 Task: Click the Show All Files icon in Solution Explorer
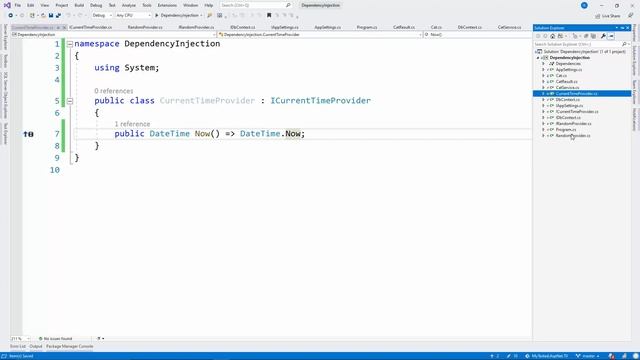593,36
